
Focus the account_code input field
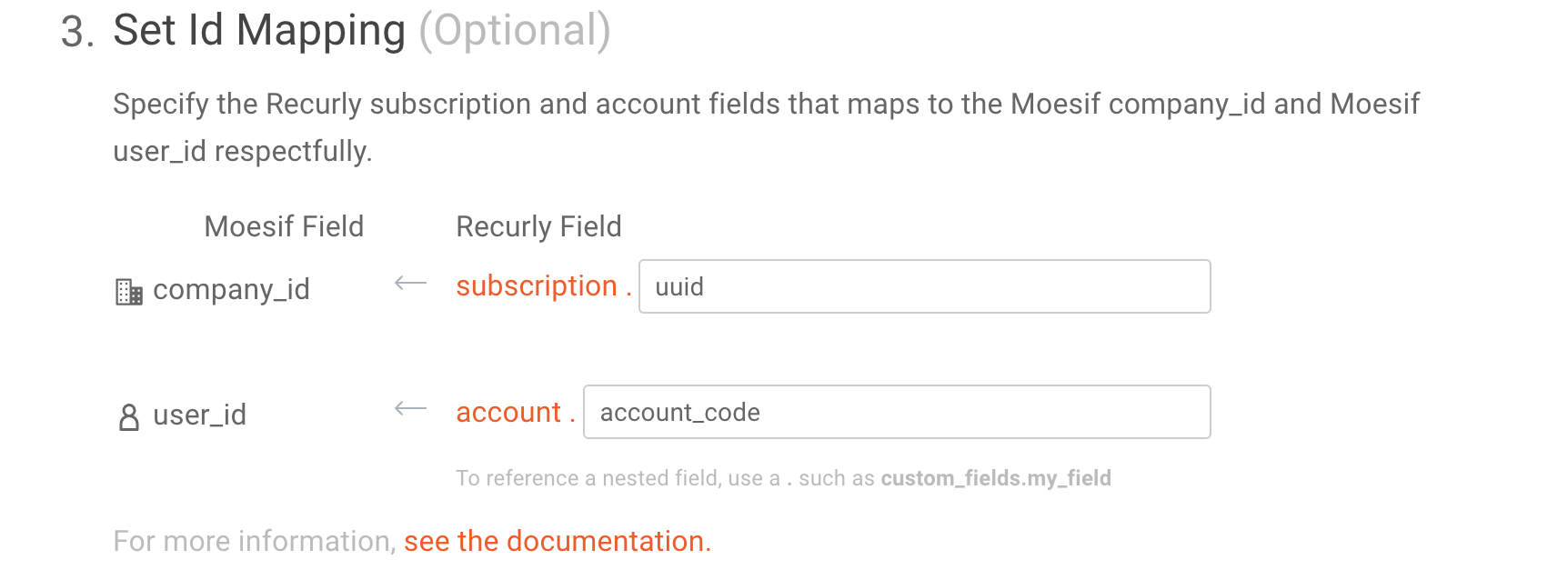pos(896,412)
